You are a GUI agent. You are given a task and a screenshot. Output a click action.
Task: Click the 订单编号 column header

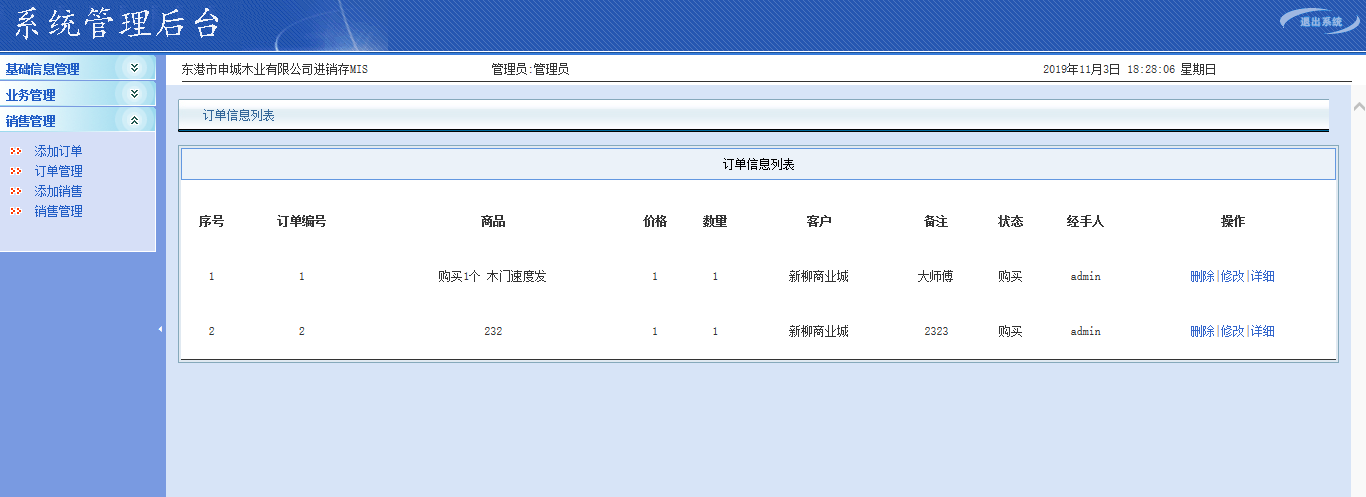(x=301, y=221)
